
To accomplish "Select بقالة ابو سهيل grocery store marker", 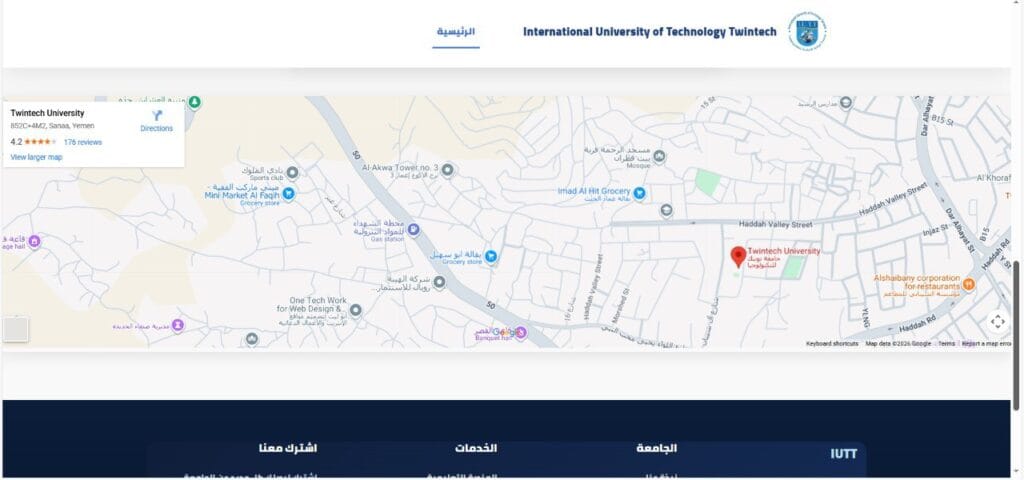I will click(x=491, y=257).
